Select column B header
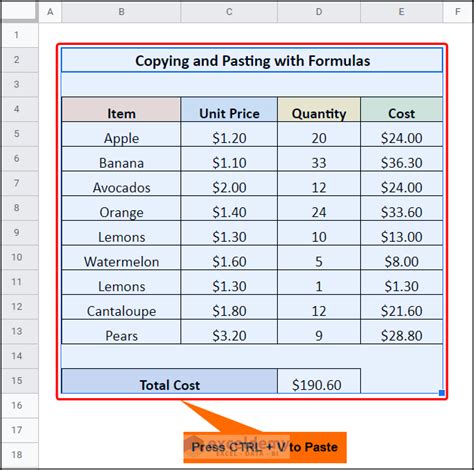Screen dimensions: 474x470 coord(121,12)
